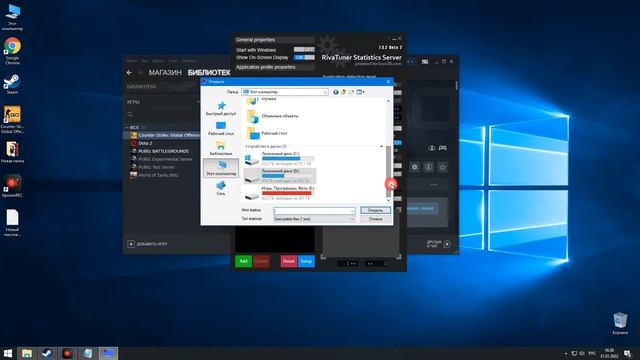
Task: Click the Открыть button
Action: click(376, 210)
